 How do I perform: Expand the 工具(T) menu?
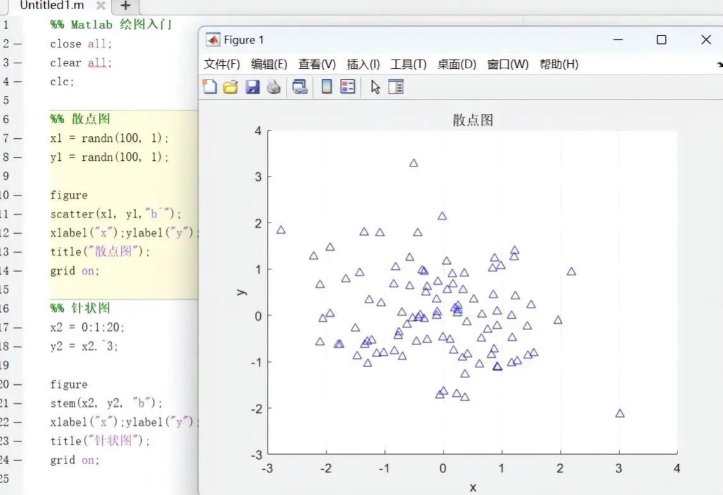click(x=408, y=64)
